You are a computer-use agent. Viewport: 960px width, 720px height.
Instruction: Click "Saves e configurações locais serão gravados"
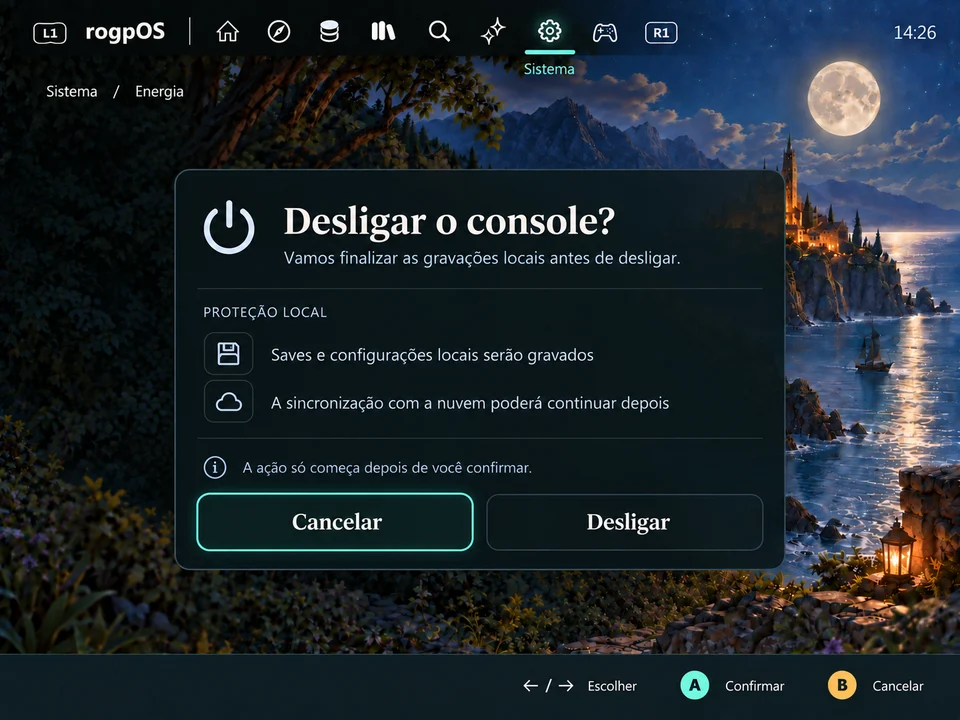[x=432, y=355]
